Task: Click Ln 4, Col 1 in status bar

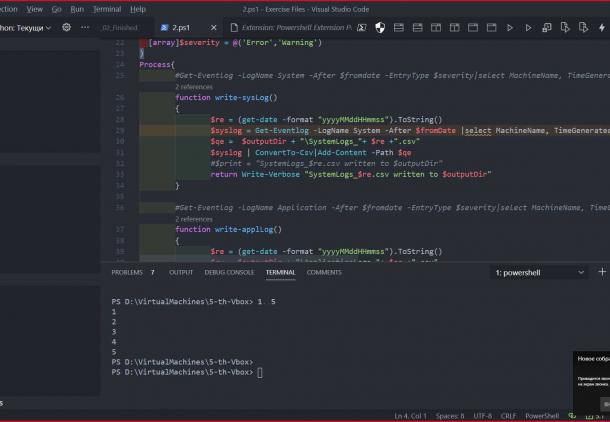Action: click(413, 415)
